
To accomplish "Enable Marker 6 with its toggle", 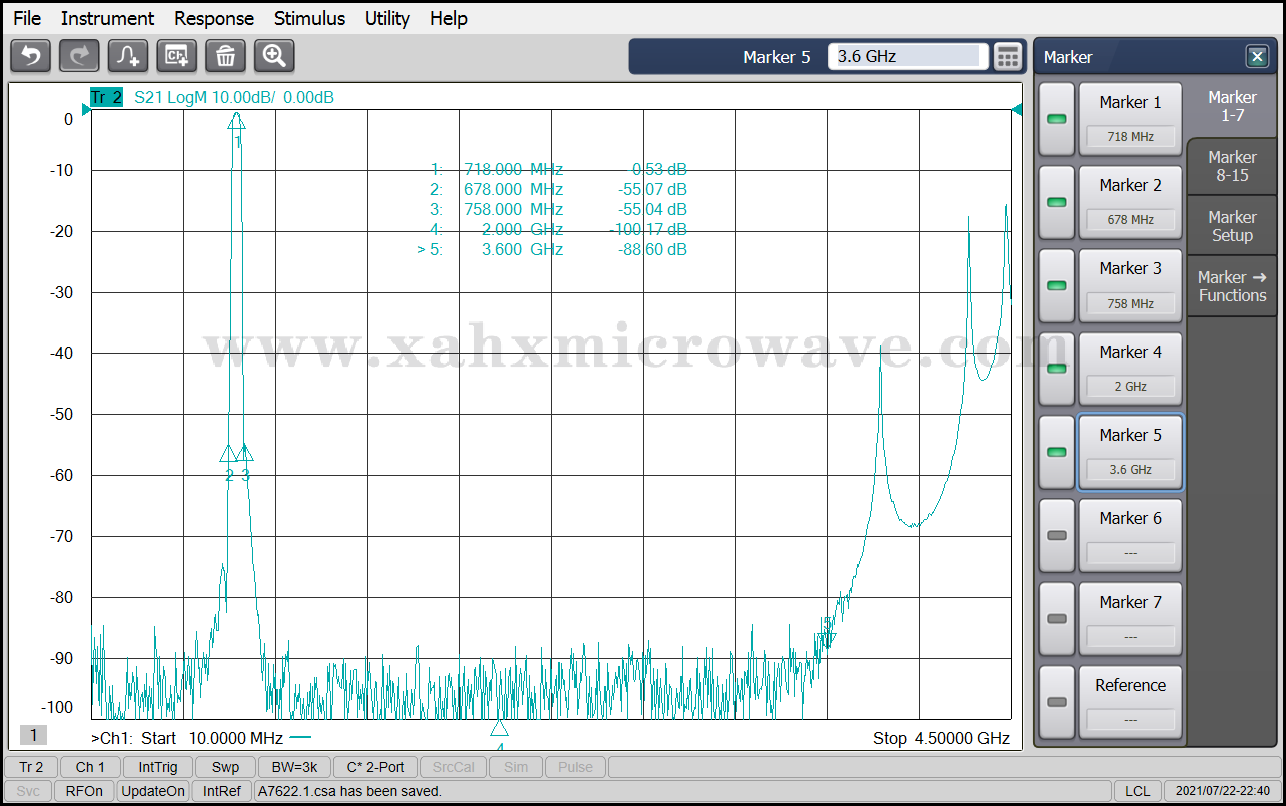I will click(1056, 535).
